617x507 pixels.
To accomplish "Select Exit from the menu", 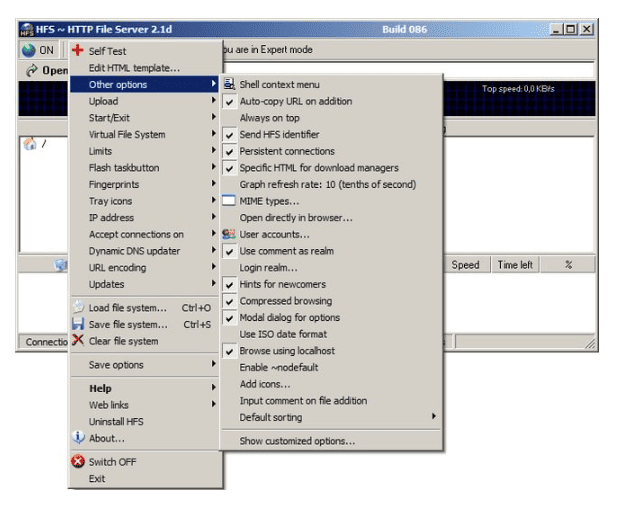I will tap(144, 478).
